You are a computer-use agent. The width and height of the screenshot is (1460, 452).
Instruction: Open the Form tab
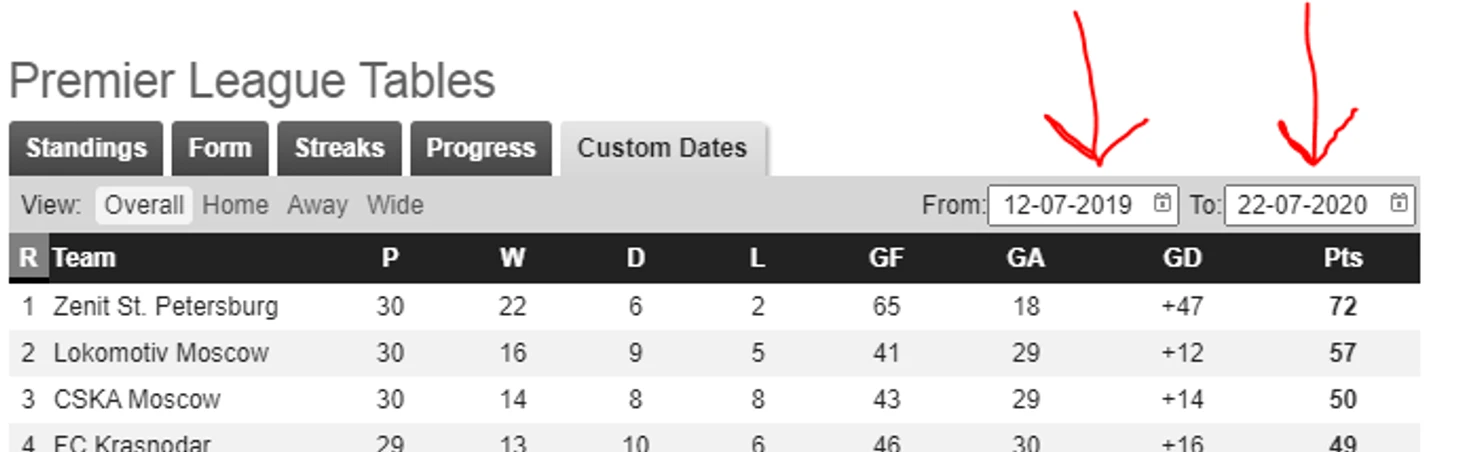point(220,148)
